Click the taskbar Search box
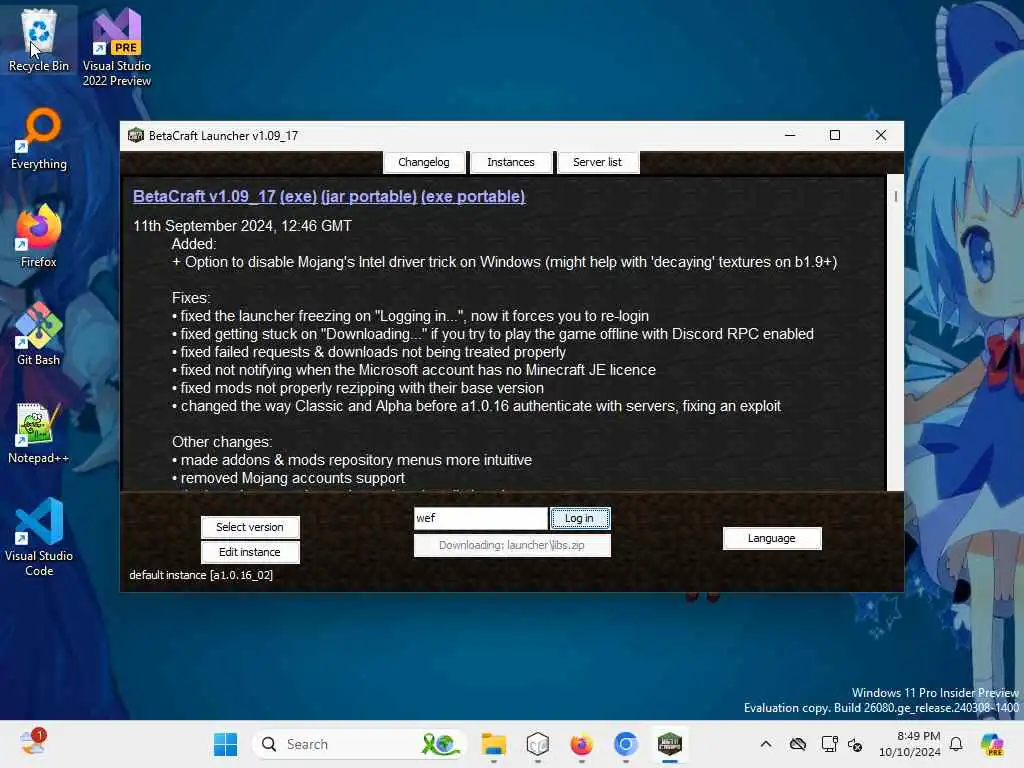This screenshot has height=768, width=1024. click(x=359, y=744)
